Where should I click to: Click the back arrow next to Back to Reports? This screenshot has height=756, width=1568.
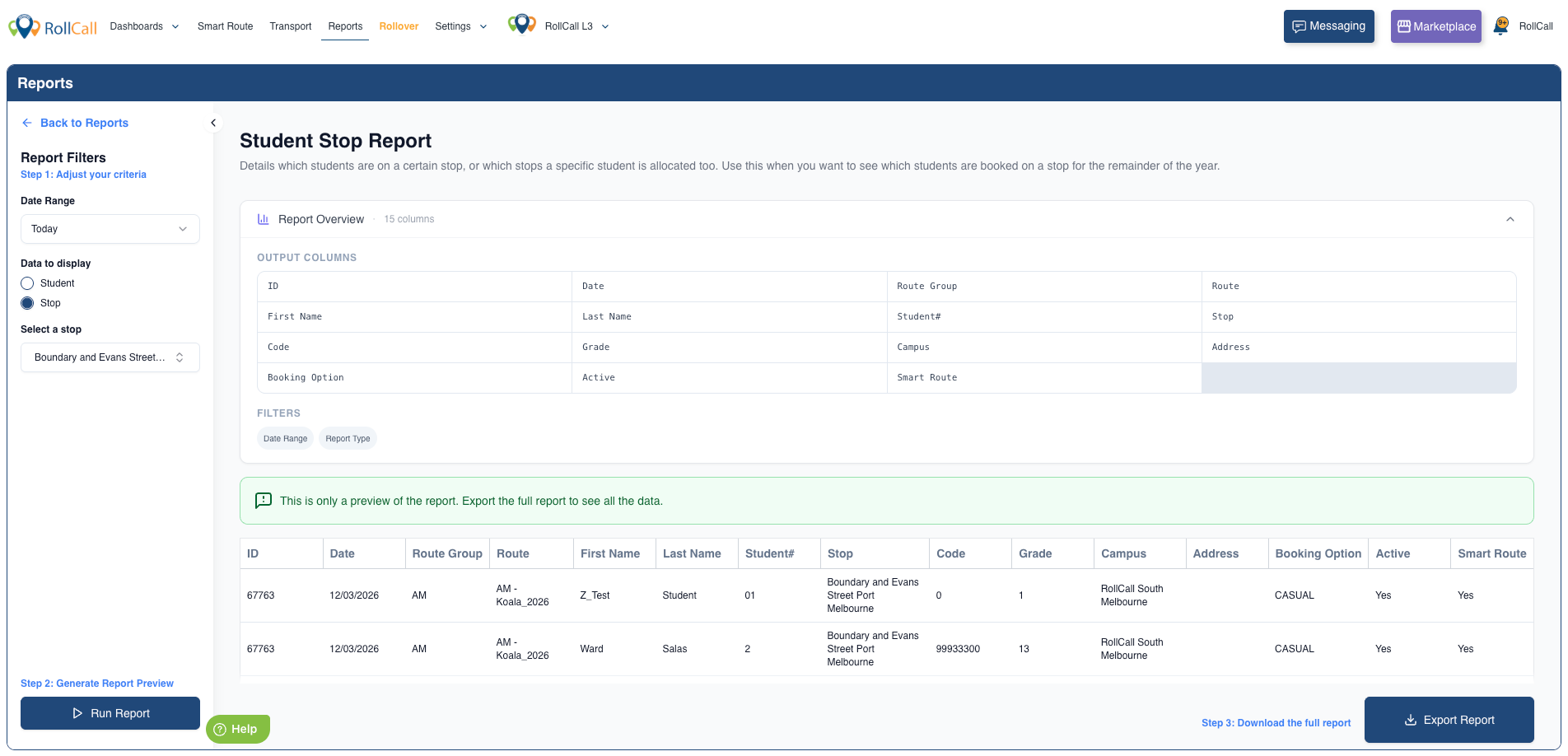pyautogui.click(x=27, y=123)
